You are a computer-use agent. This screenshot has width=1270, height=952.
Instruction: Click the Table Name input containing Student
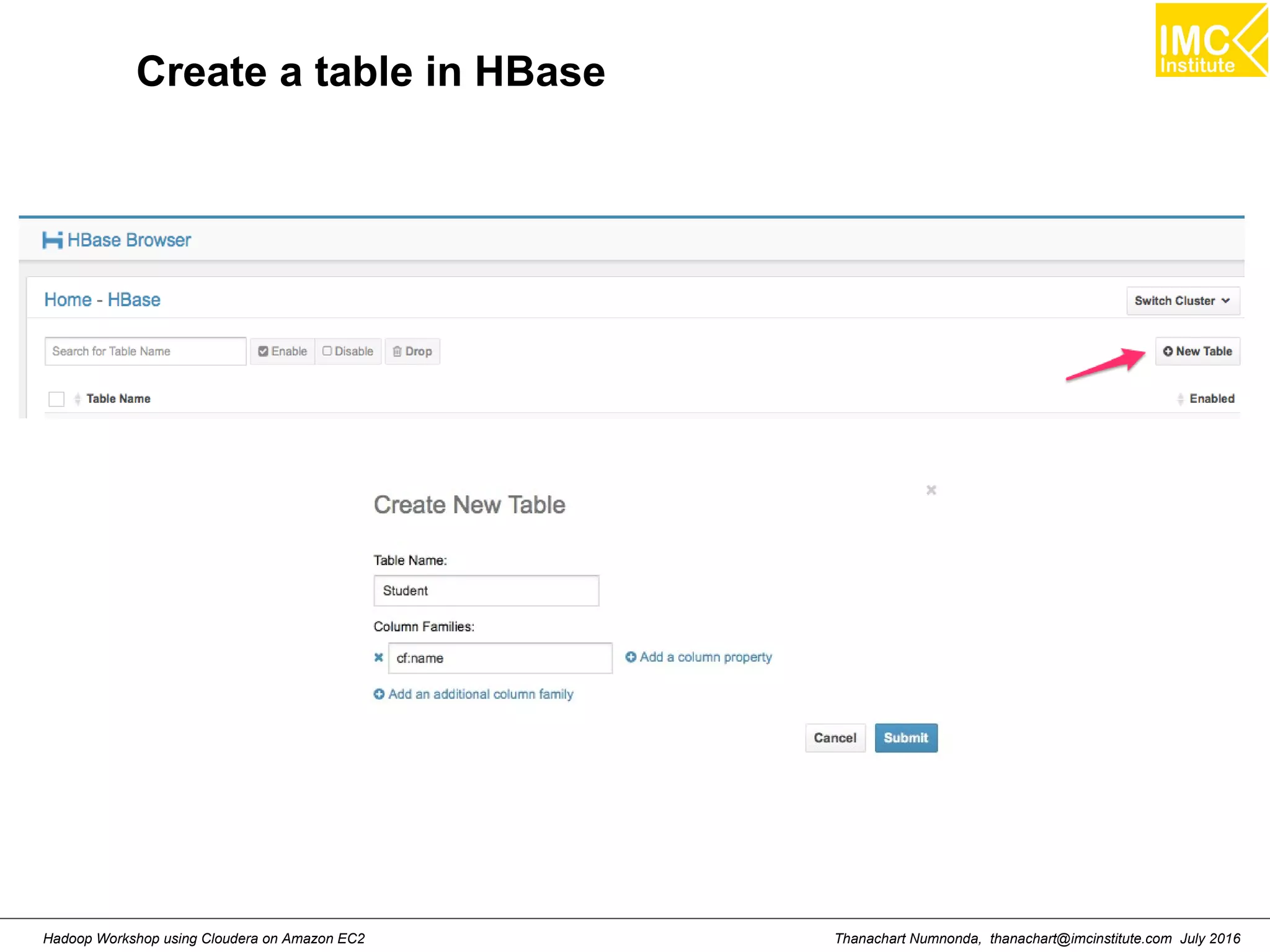coord(486,591)
